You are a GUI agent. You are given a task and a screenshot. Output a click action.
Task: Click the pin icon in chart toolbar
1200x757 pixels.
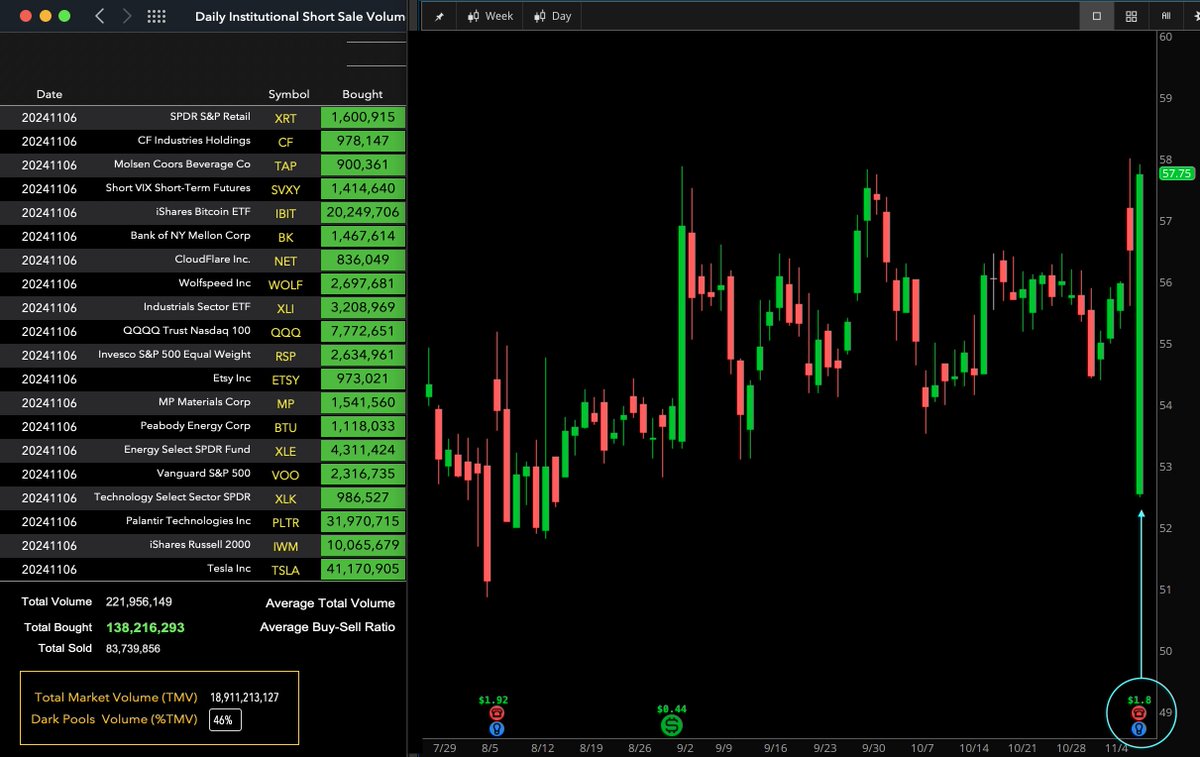(438, 17)
